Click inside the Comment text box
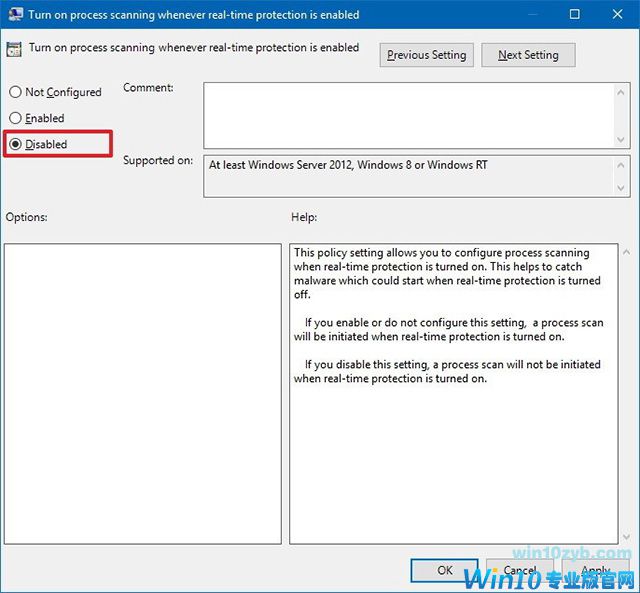 click(409, 115)
